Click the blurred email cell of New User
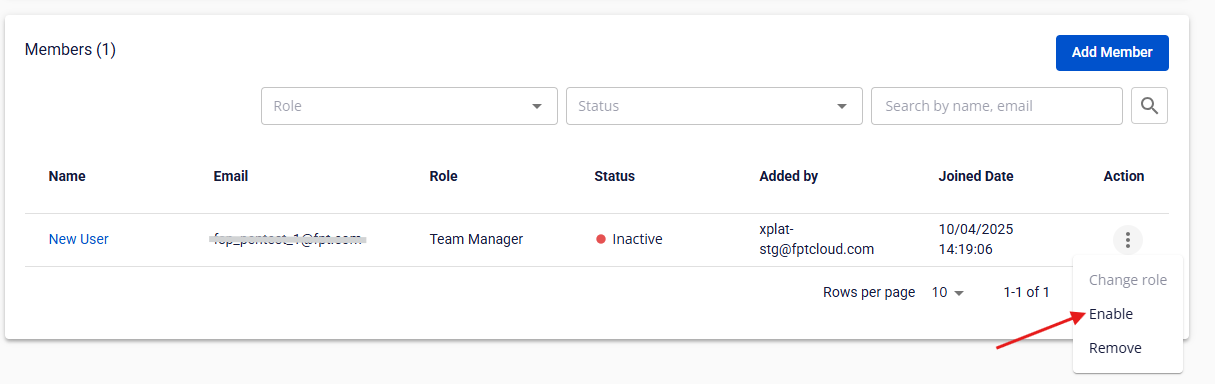The height and width of the screenshot is (384, 1215). coord(288,239)
